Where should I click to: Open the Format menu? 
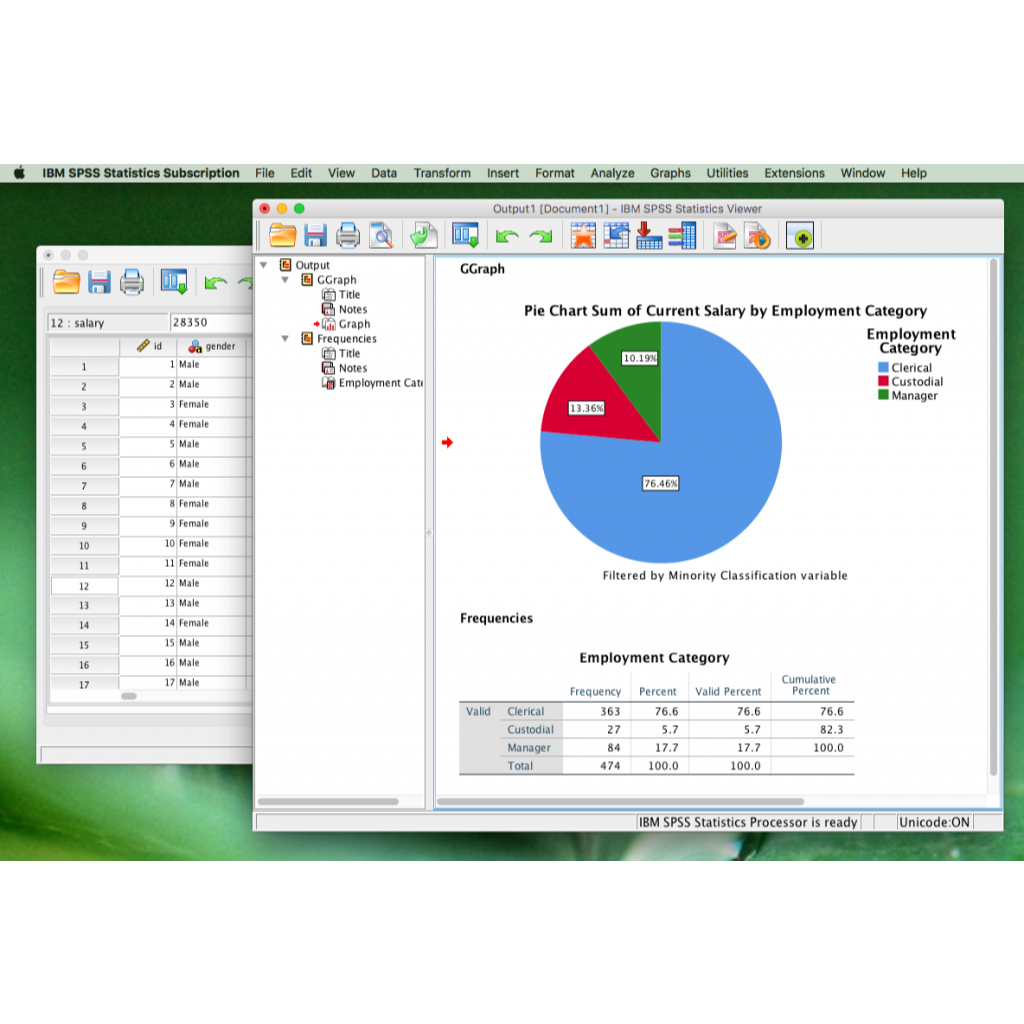[x=554, y=173]
